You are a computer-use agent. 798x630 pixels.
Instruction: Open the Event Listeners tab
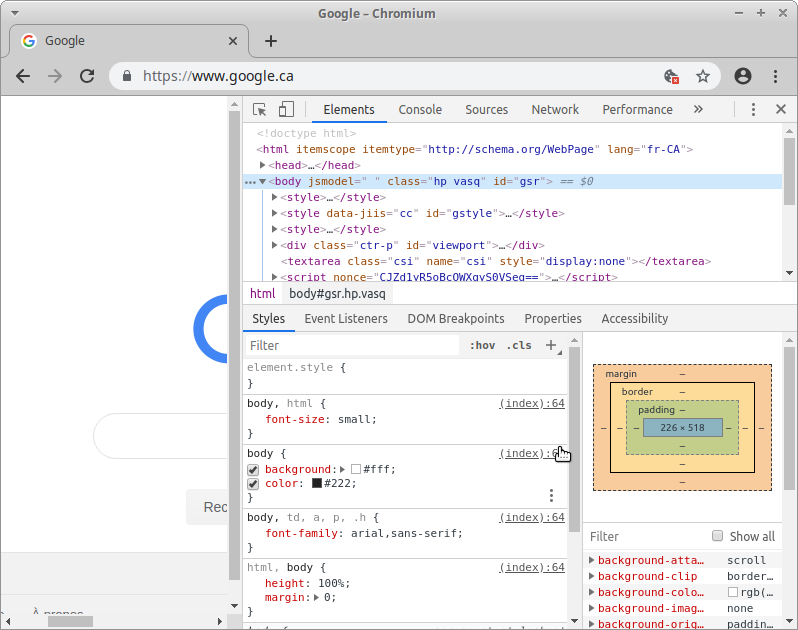coord(346,319)
